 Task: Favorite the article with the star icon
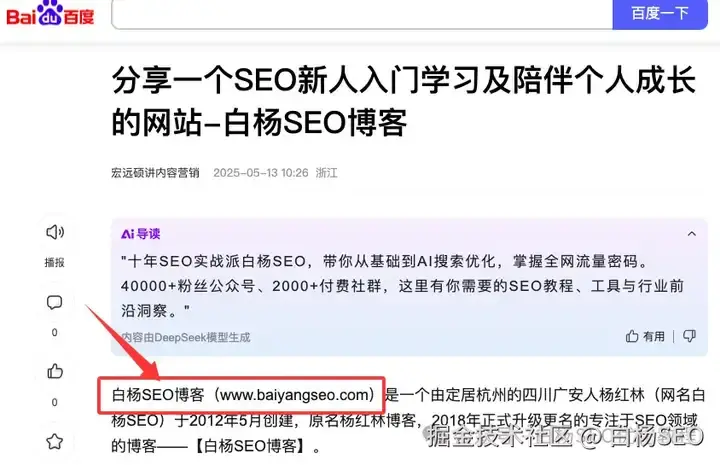pyautogui.click(x=55, y=442)
